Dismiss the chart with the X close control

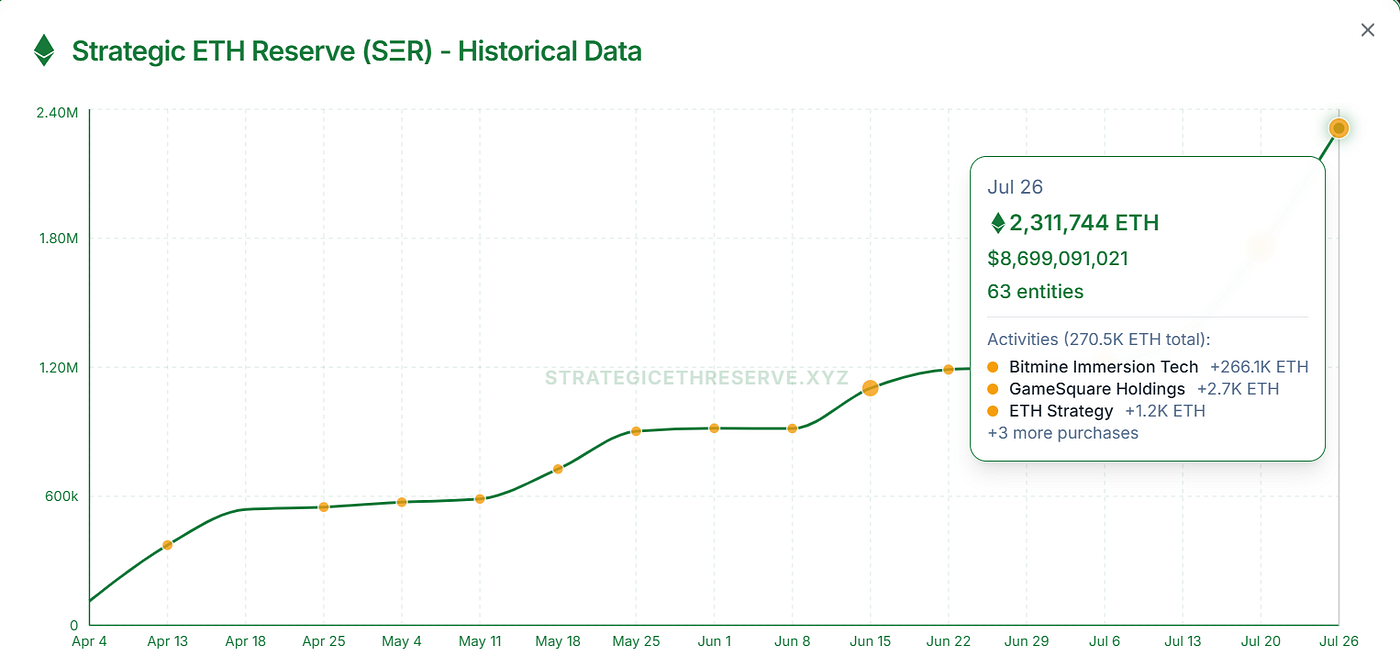point(1367,29)
